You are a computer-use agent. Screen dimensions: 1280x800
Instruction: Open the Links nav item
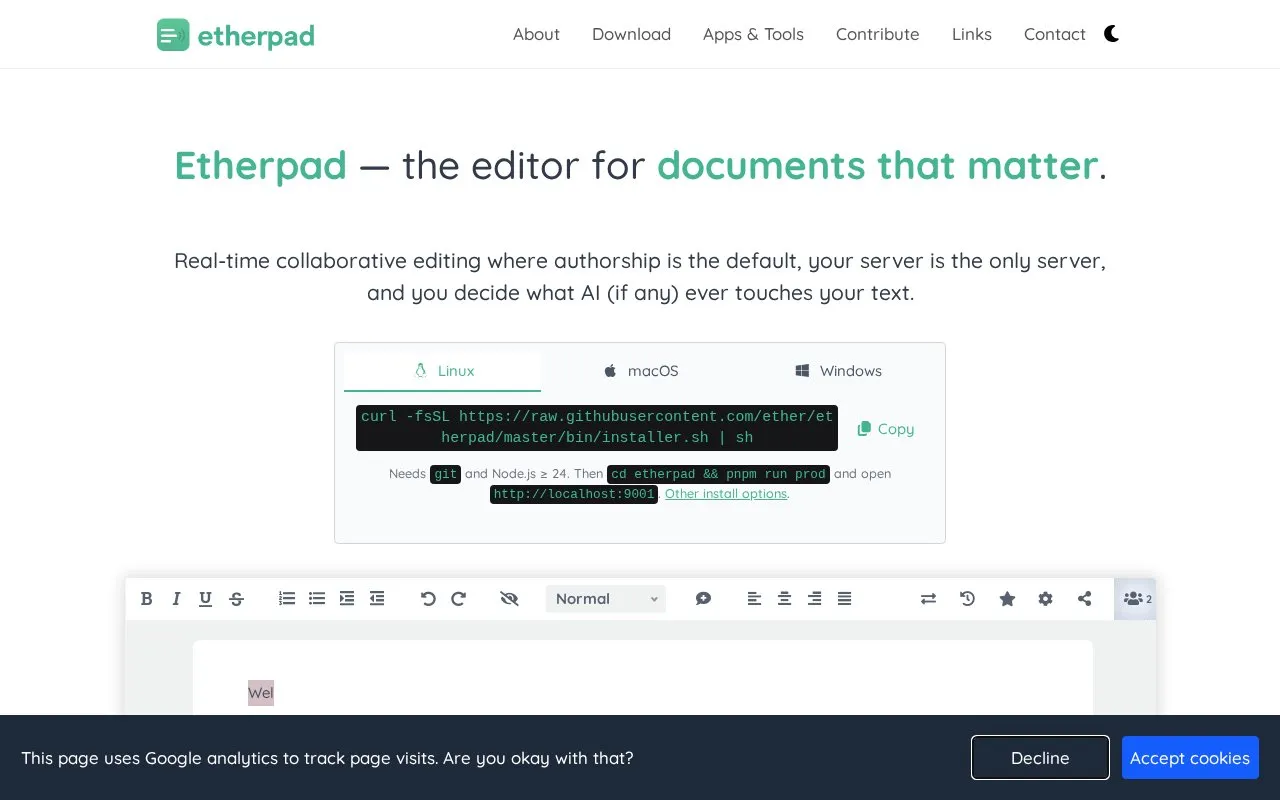(x=972, y=34)
